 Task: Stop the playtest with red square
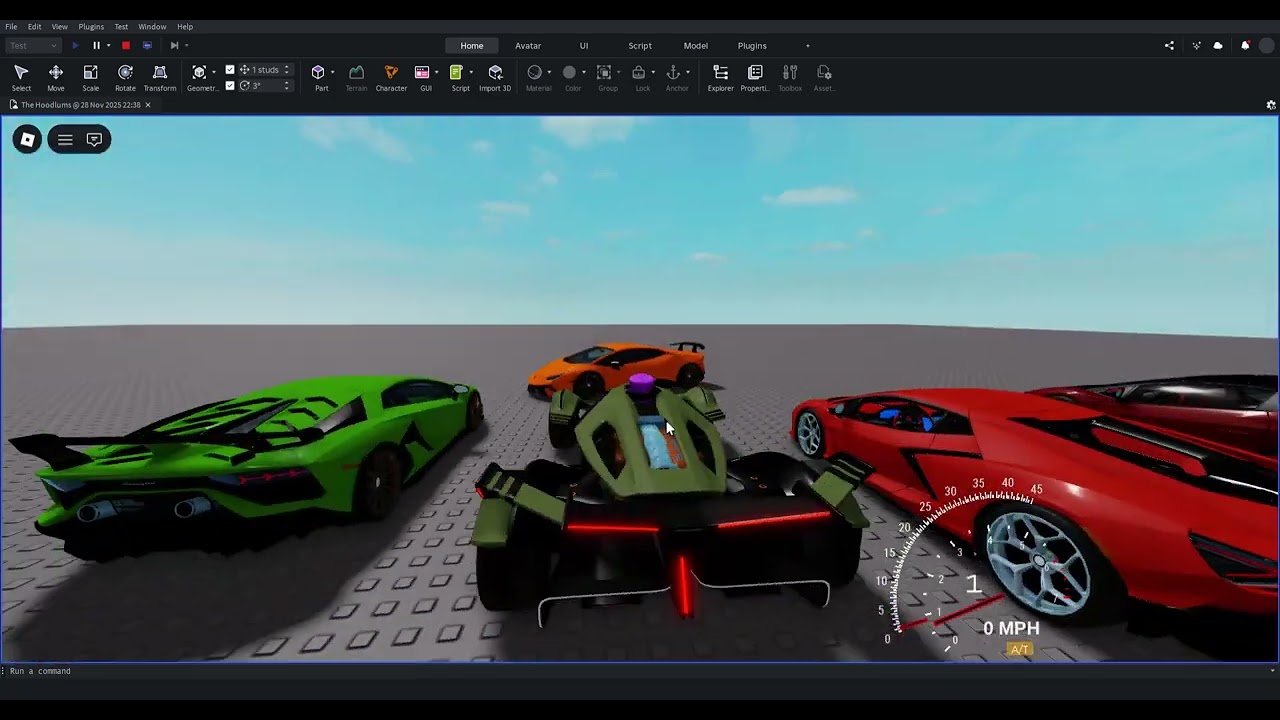[x=125, y=45]
